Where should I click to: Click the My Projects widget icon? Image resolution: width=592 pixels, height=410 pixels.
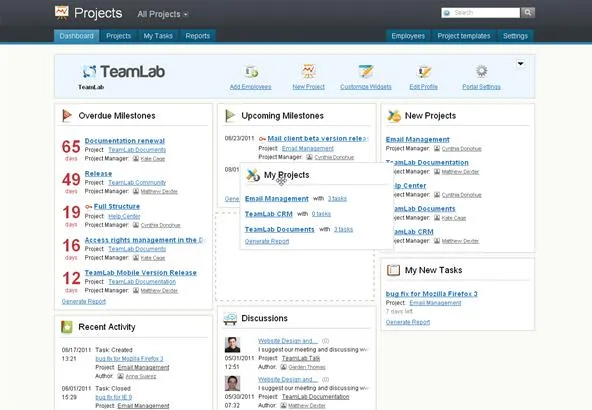click(253, 175)
